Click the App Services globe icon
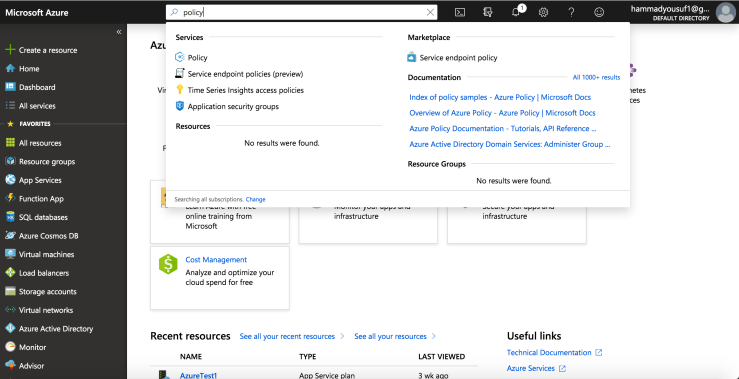739x379 pixels. click(x=10, y=180)
